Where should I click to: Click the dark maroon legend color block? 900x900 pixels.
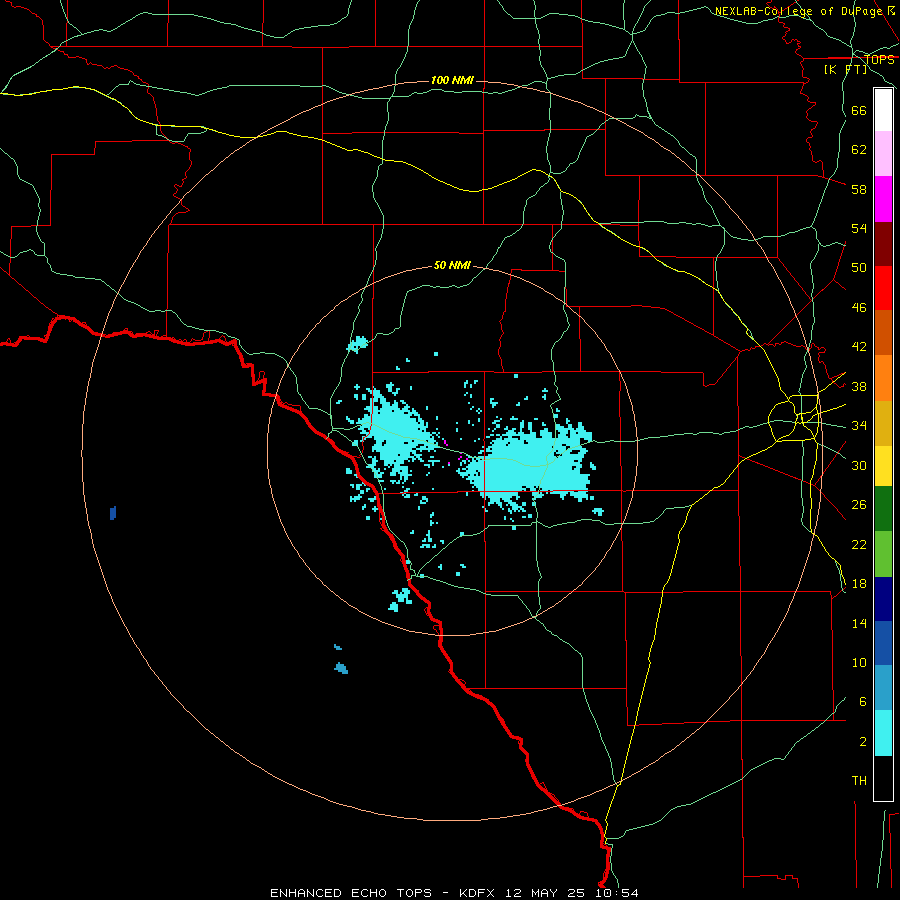pyautogui.click(x=883, y=244)
